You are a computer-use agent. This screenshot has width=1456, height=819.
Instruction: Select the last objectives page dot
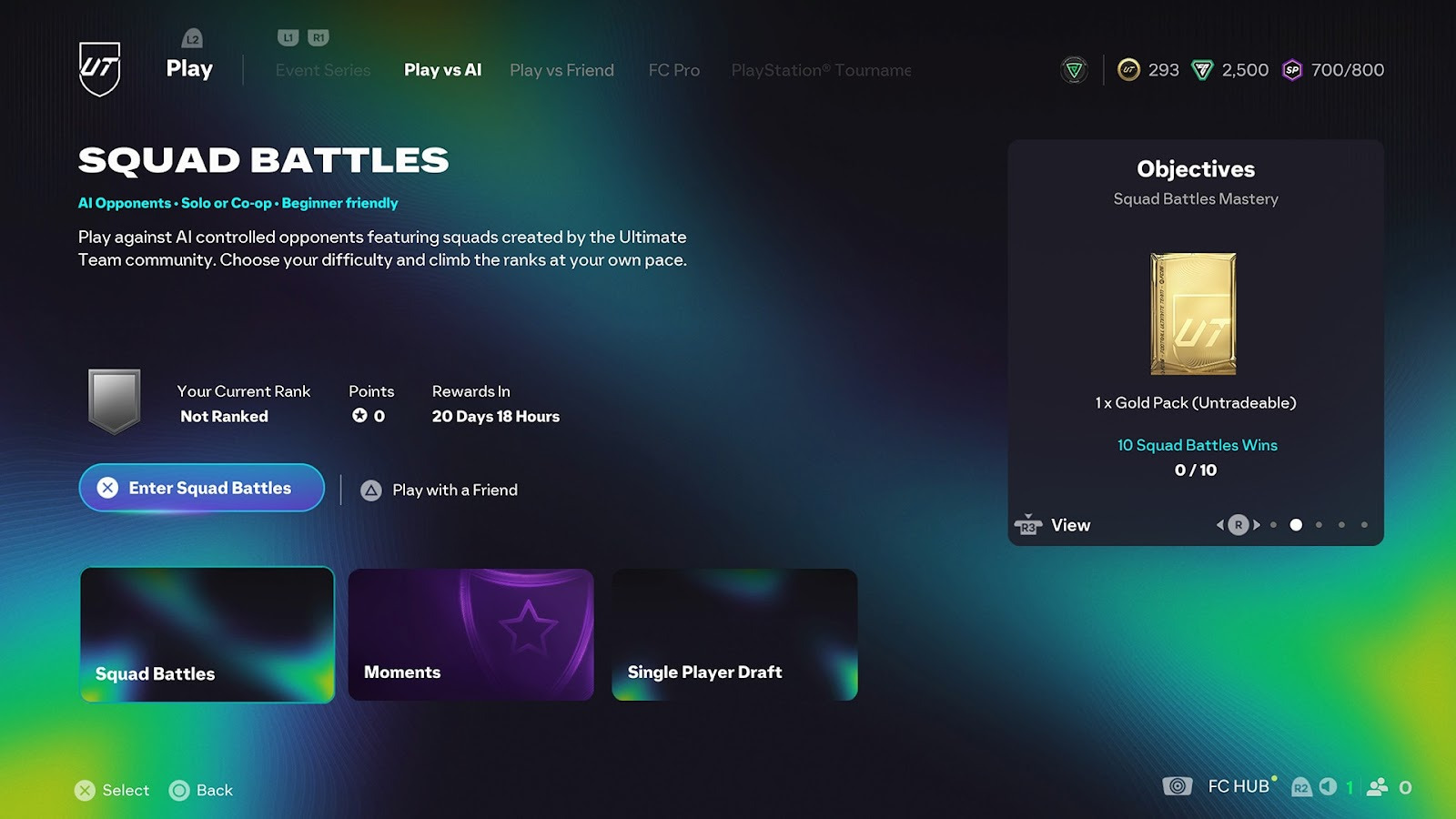pyautogui.click(x=1364, y=525)
